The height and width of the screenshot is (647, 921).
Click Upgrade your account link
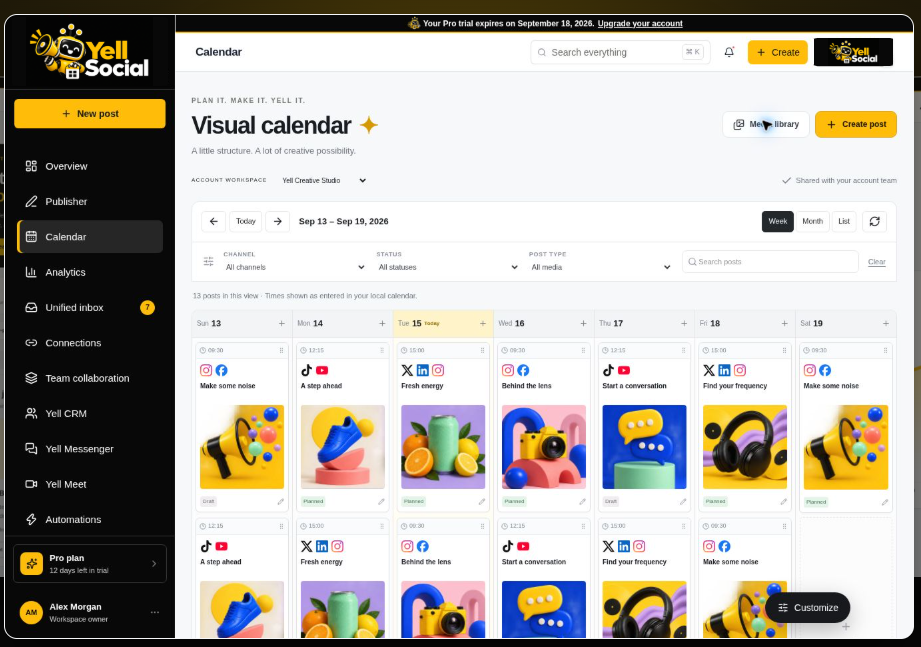coord(640,23)
